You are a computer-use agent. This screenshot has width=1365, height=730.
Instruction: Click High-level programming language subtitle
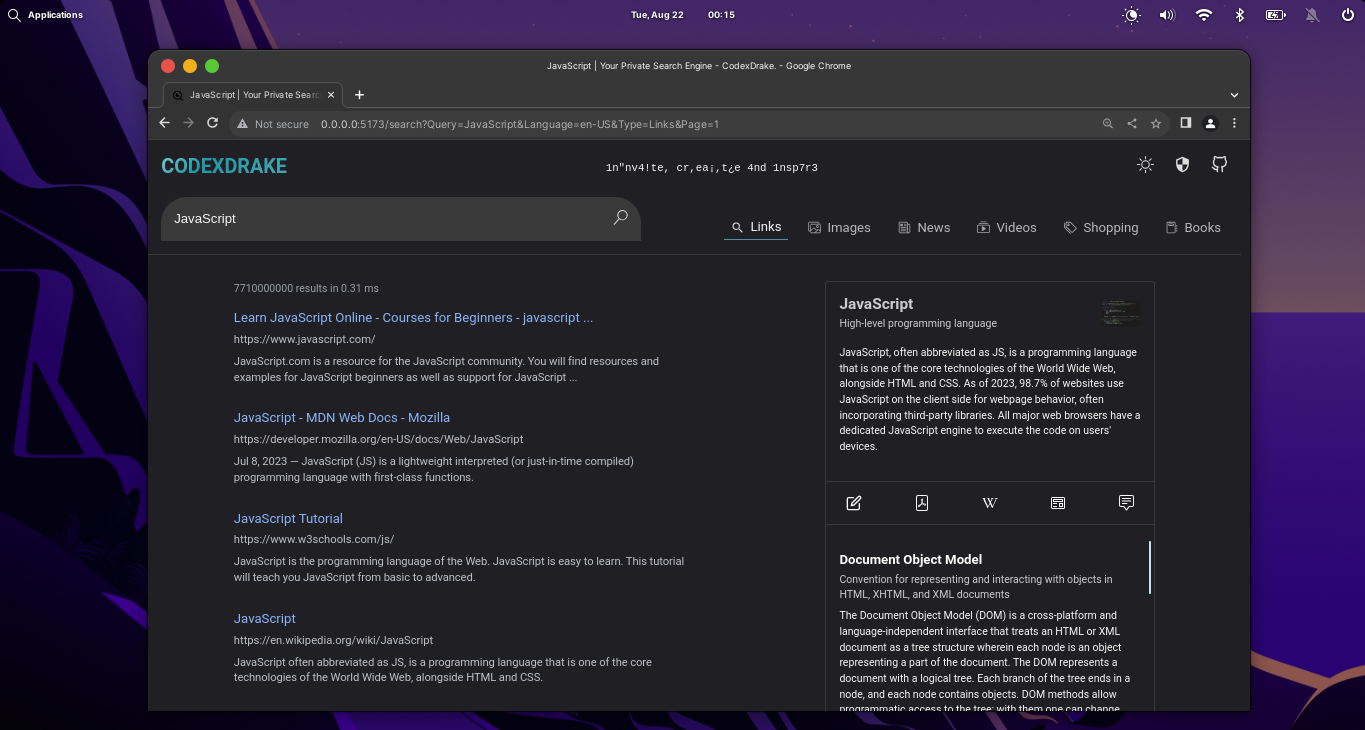click(918, 323)
